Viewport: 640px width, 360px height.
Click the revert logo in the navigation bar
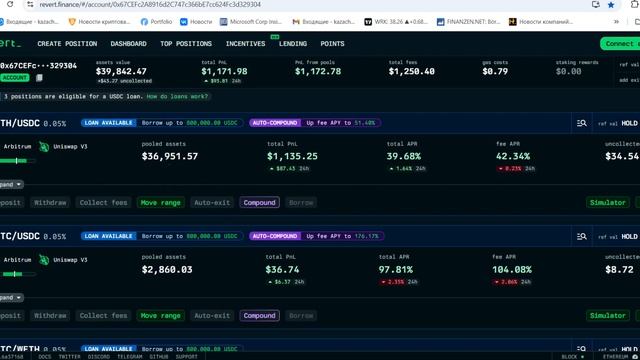point(11,43)
